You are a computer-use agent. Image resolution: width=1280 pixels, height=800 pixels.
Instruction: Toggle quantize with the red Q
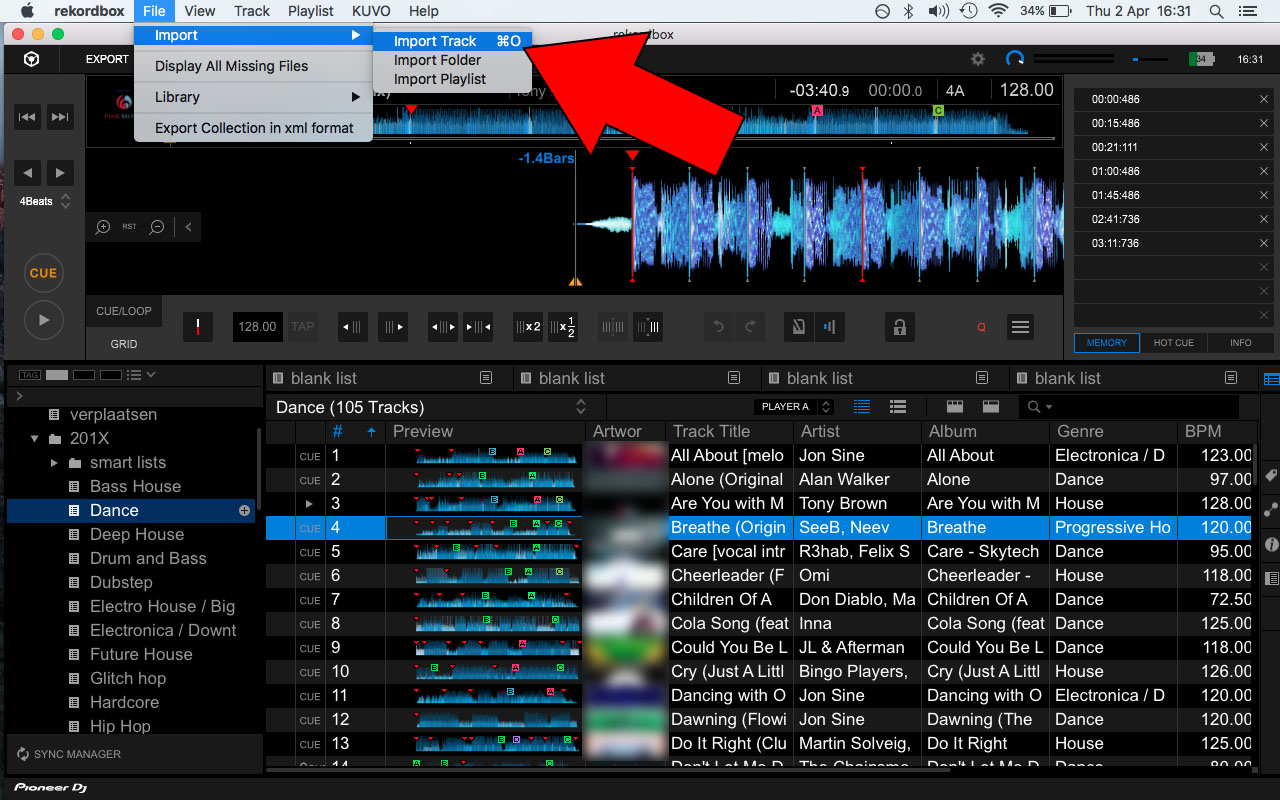click(980, 326)
